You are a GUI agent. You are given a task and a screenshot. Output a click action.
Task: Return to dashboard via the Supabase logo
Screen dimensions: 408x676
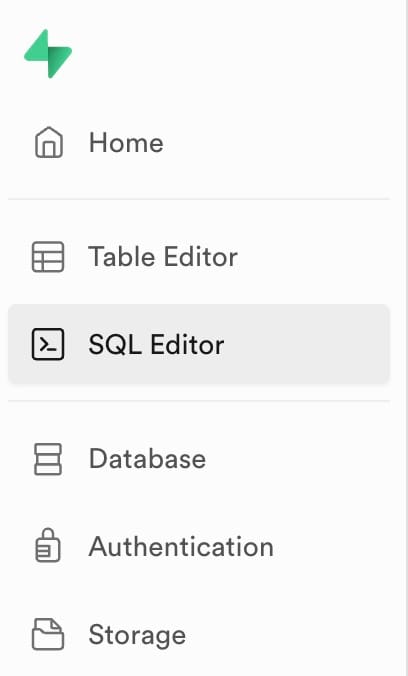click(x=48, y=54)
